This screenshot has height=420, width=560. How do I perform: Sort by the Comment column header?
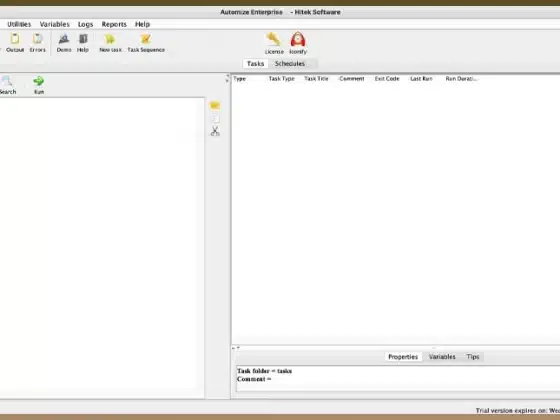click(x=351, y=79)
